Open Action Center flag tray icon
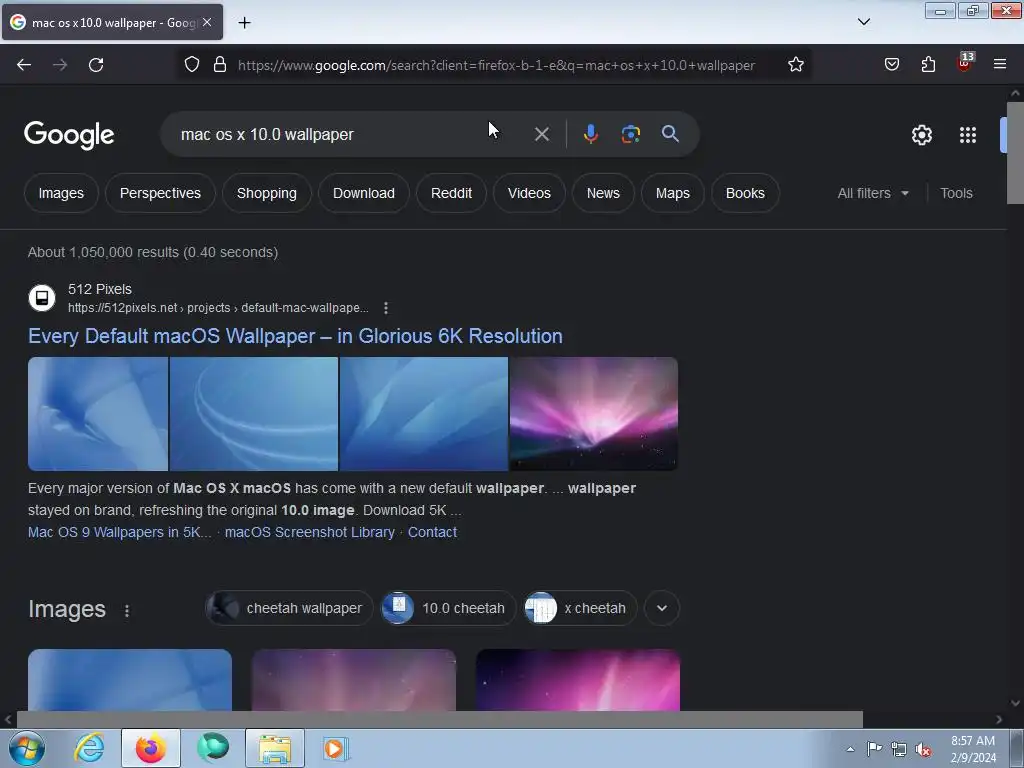The height and width of the screenshot is (768, 1024). 874,749
